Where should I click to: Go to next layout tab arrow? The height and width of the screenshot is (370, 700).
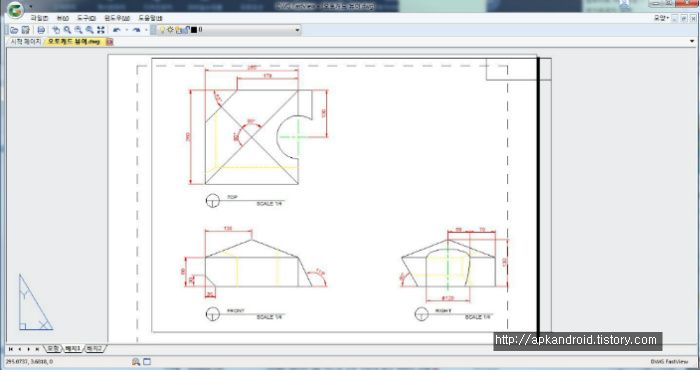pyautogui.click(x=28, y=349)
